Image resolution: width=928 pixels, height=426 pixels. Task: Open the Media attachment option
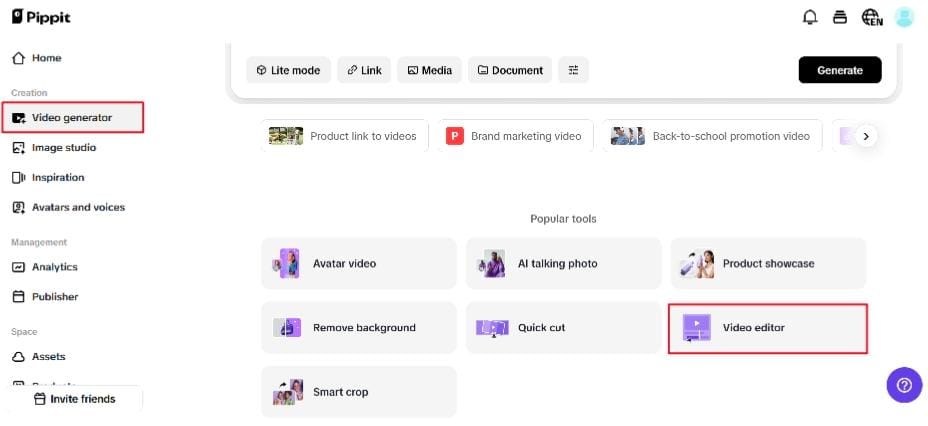tap(429, 70)
